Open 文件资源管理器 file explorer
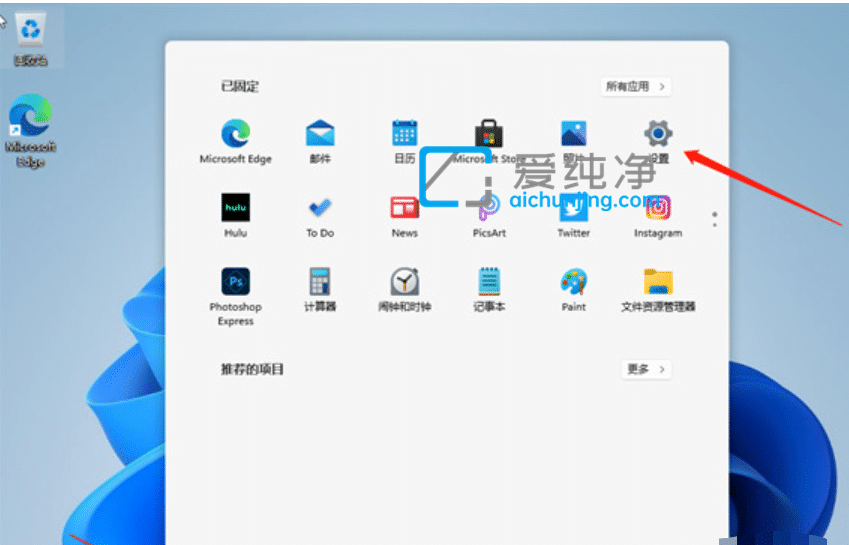 click(x=658, y=281)
